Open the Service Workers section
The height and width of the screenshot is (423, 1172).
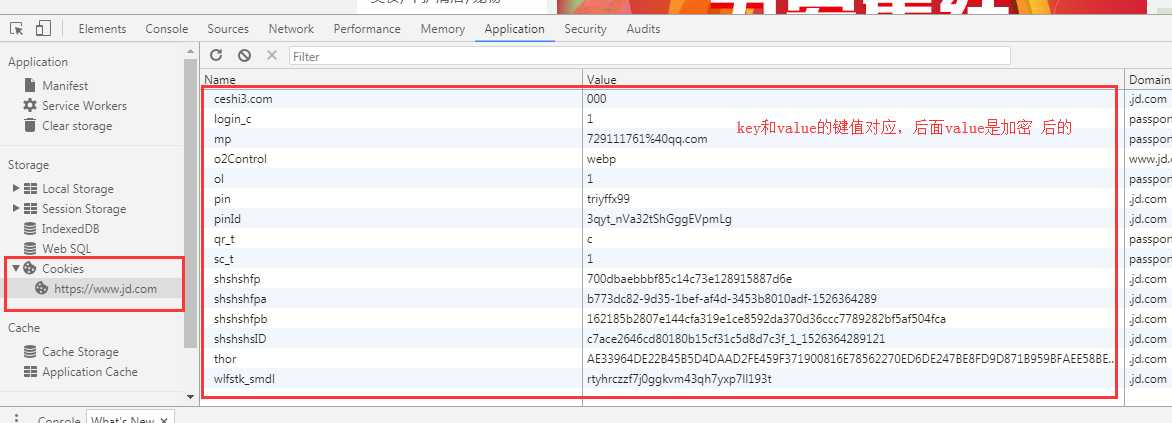[84, 105]
